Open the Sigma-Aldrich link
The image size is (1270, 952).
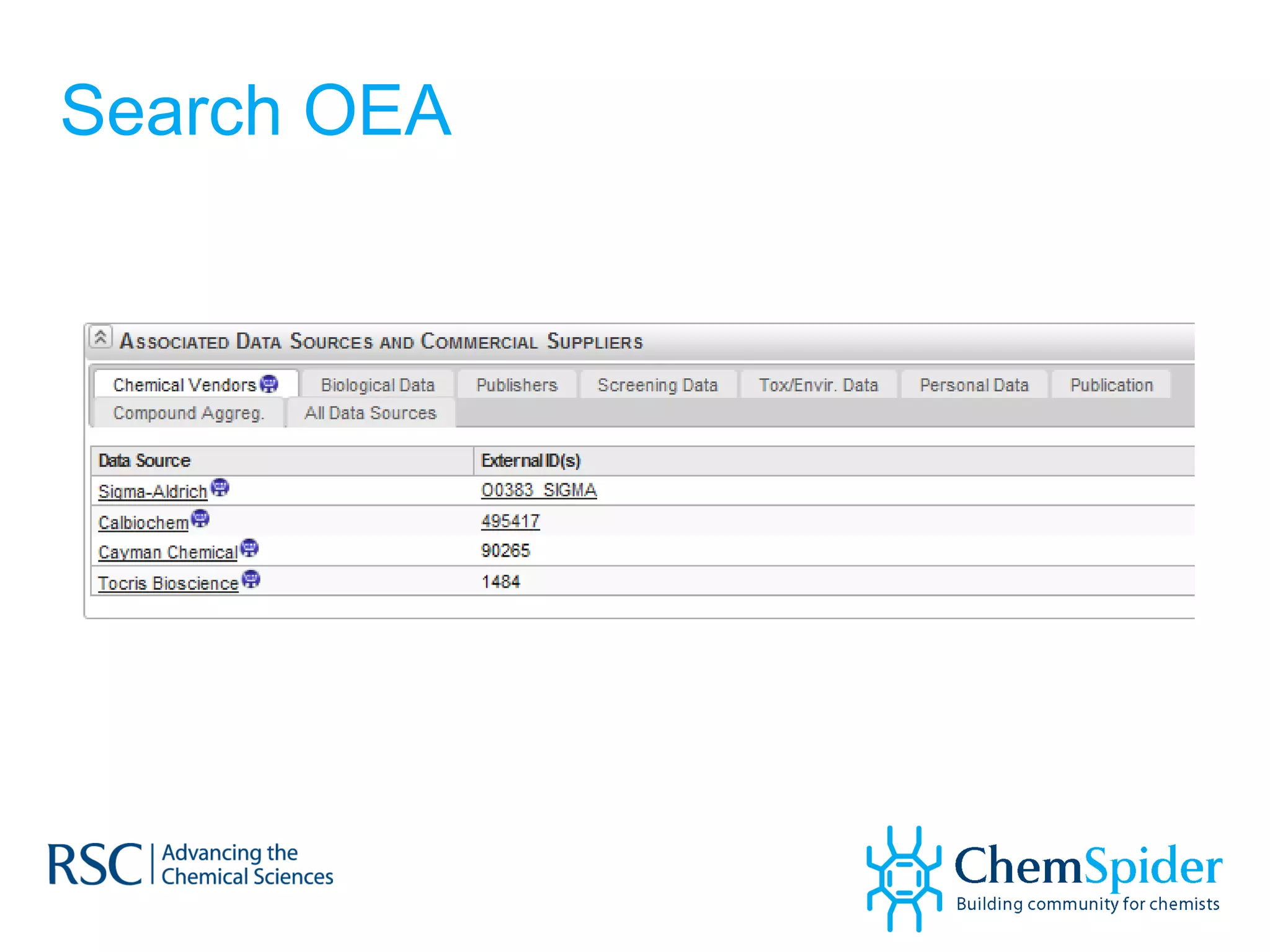click(x=153, y=491)
